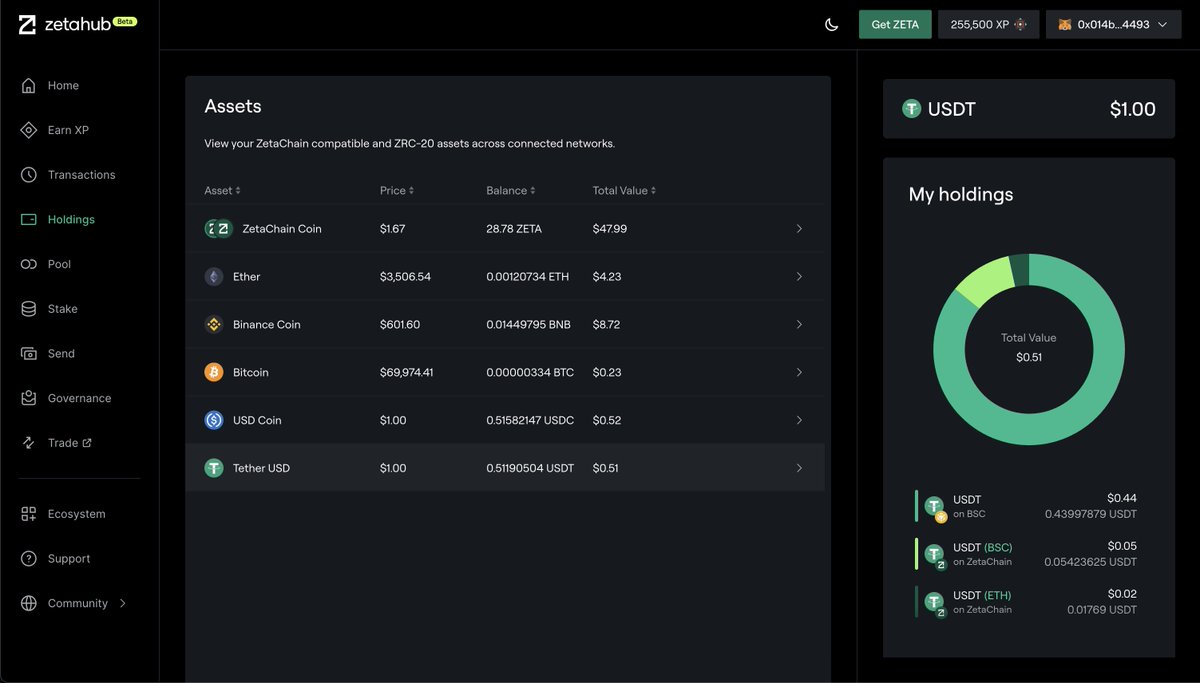The height and width of the screenshot is (683, 1200).
Task: Click the Support question mark icon
Action: click(x=29, y=559)
